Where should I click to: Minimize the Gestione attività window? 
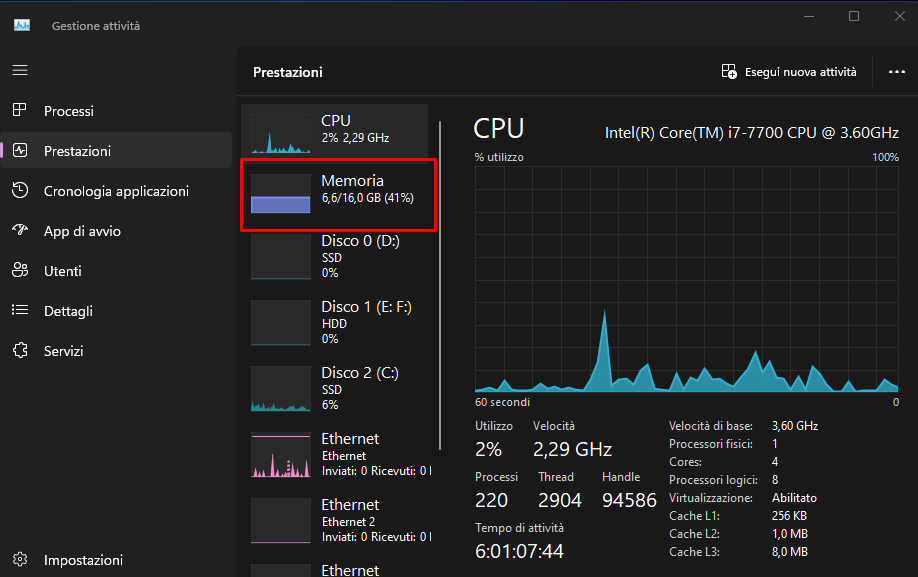coord(809,16)
